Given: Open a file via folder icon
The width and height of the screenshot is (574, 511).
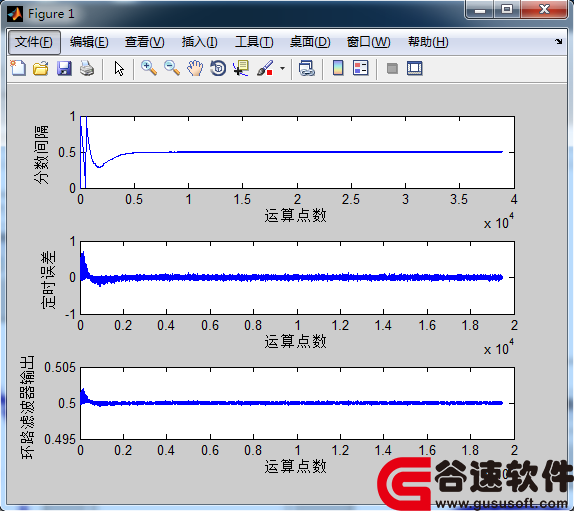Looking at the screenshot, I should (41, 68).
